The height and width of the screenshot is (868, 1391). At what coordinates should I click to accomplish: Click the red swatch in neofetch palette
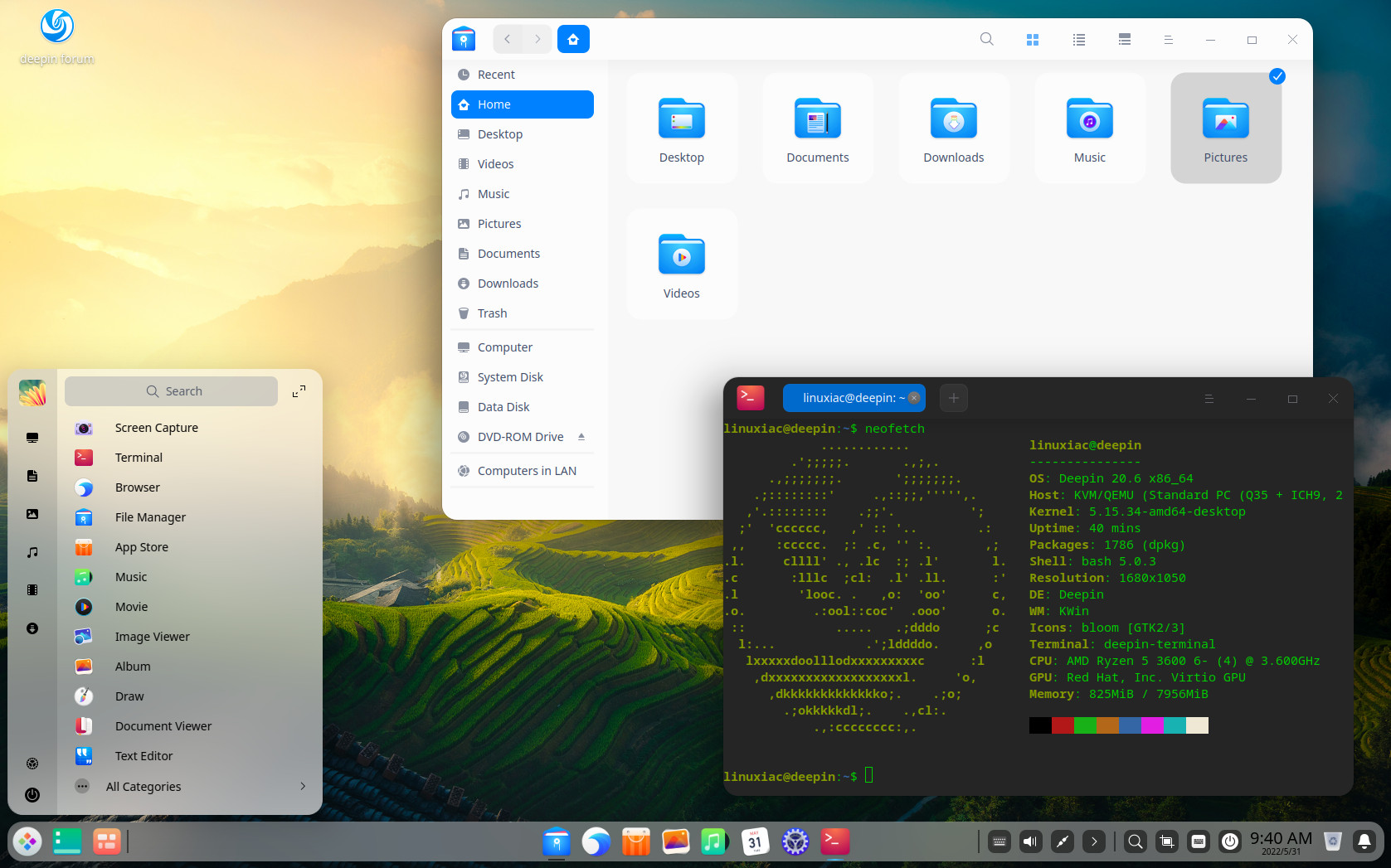(1063, 725)
